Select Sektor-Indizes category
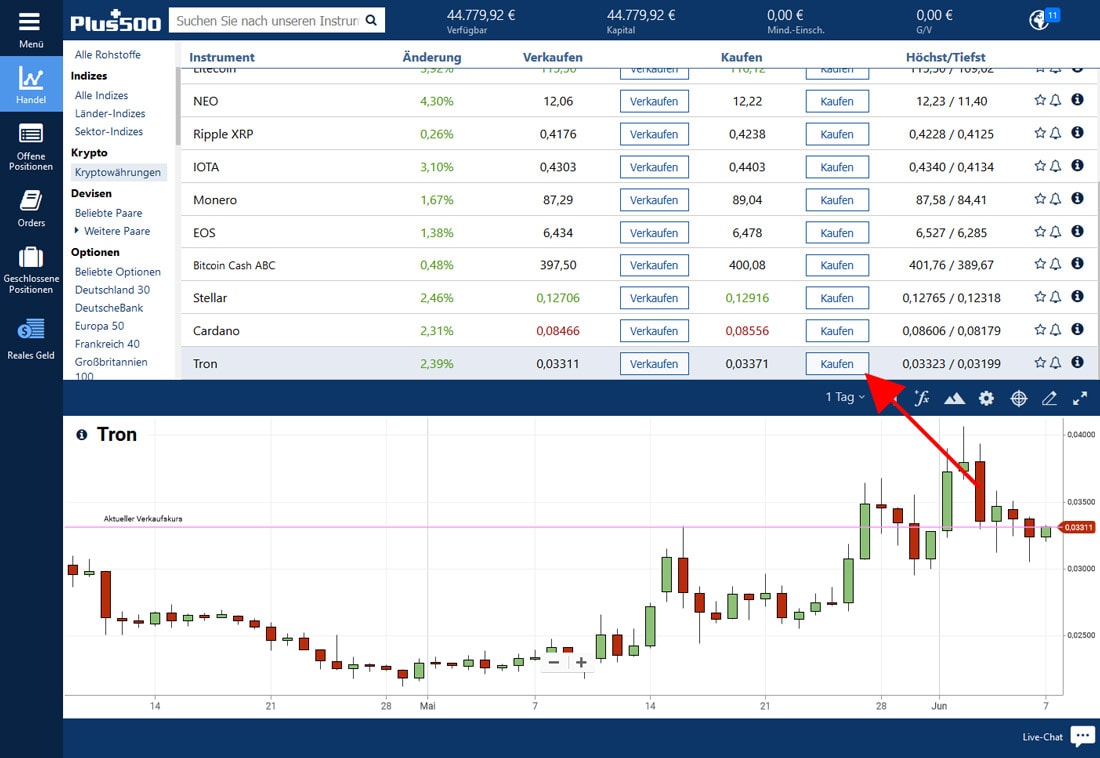Image resolution: width=1100 pixels, height=758 pixels. (x=109, y=132)
